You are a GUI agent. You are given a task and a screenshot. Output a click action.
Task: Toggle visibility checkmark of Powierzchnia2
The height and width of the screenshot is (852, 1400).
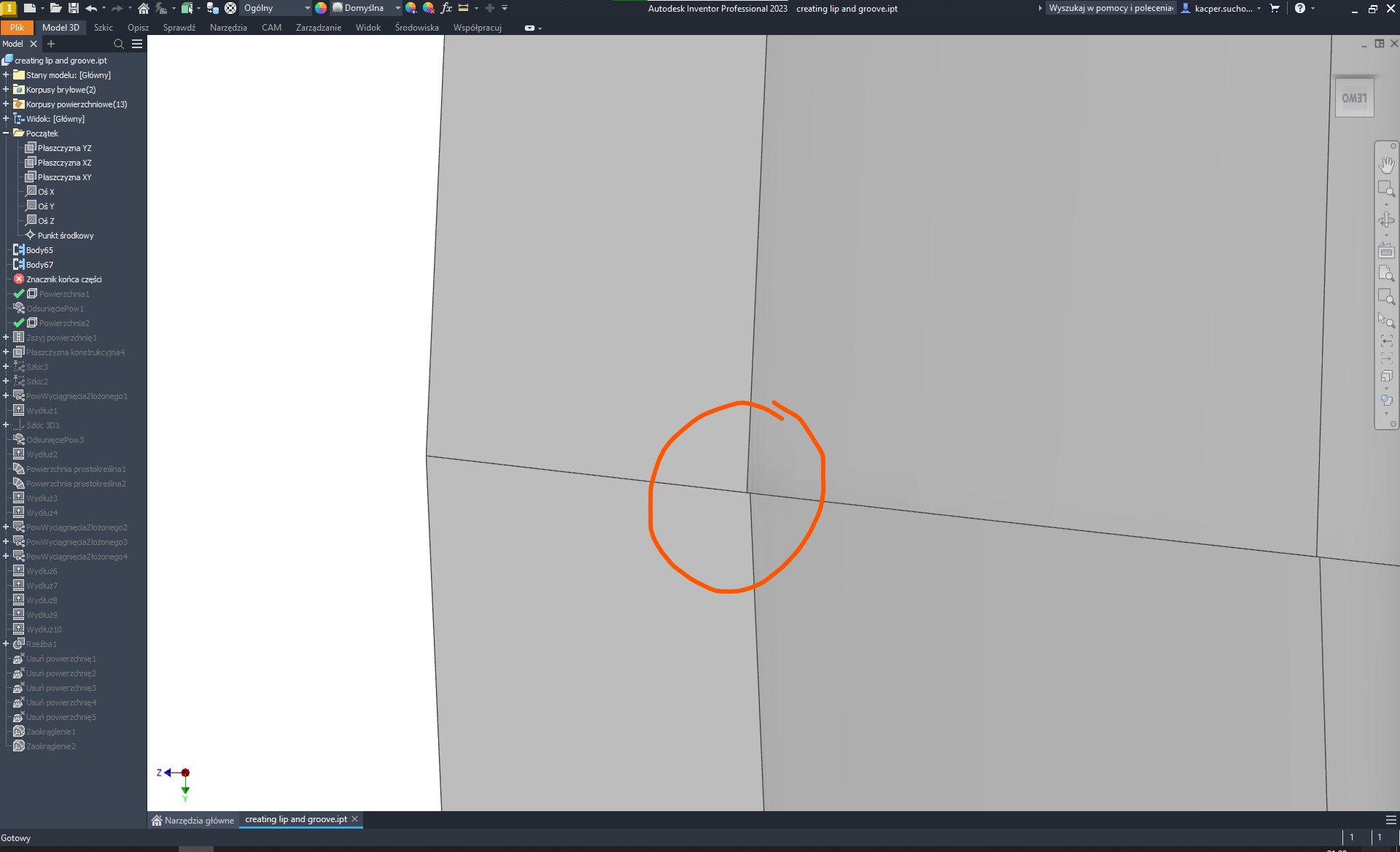18,322
